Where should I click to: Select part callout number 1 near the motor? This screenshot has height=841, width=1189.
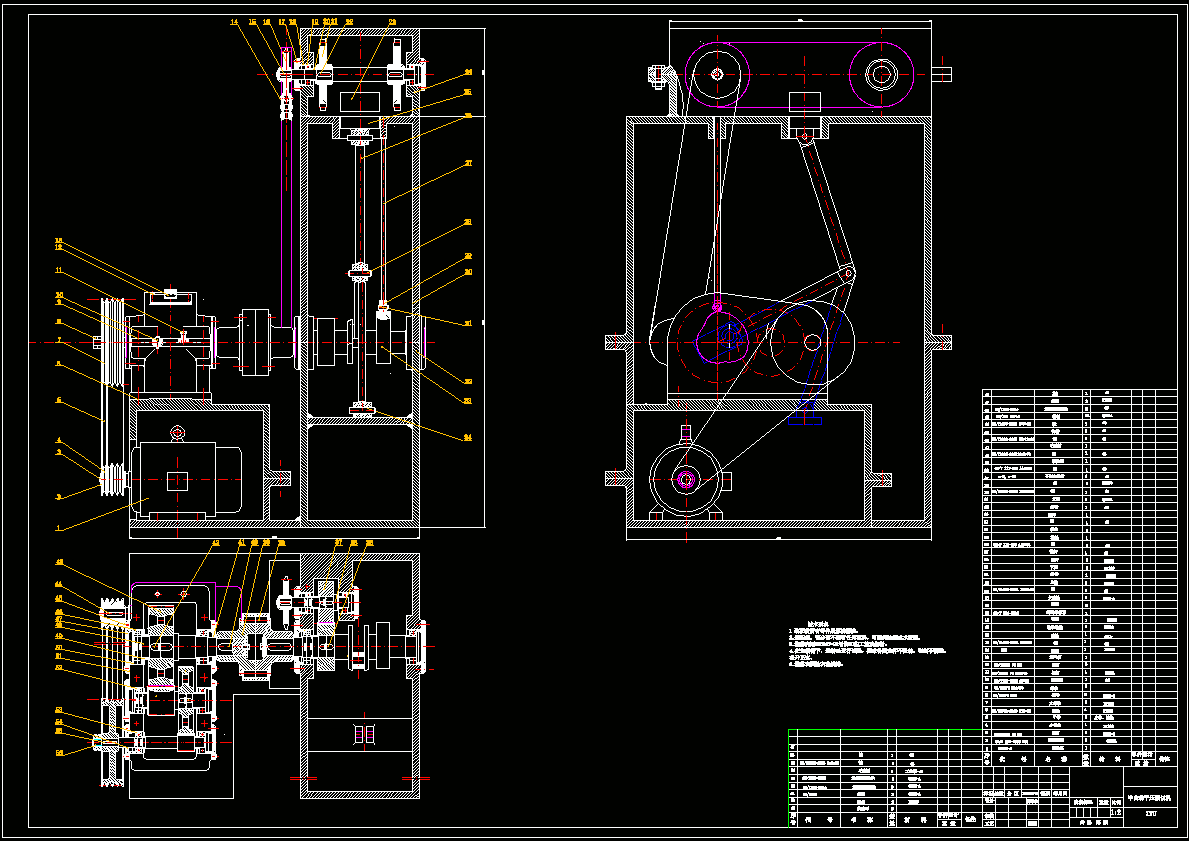click(x=58, y=528)
